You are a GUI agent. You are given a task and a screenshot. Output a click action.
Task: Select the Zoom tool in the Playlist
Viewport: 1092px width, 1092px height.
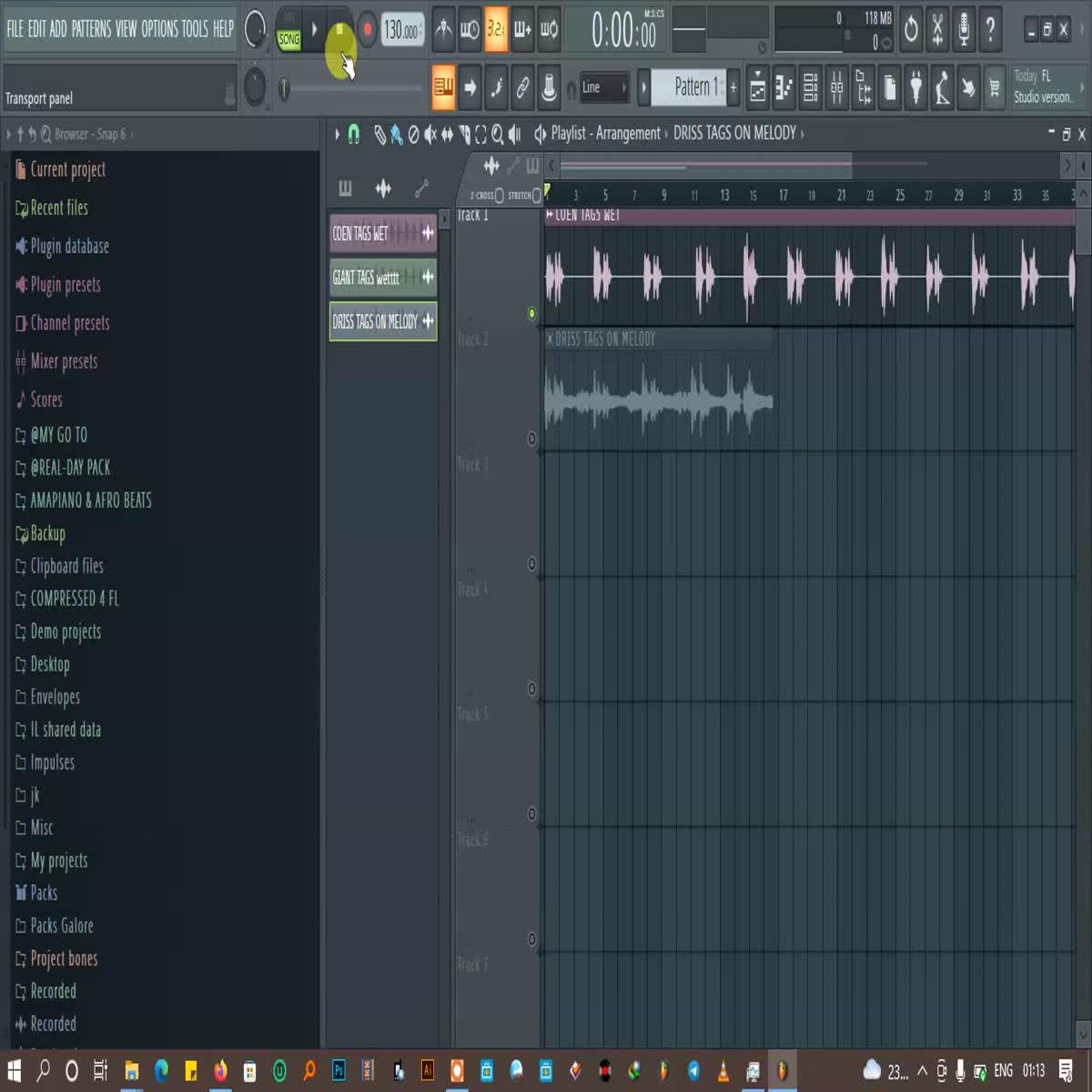coord(498,134)
